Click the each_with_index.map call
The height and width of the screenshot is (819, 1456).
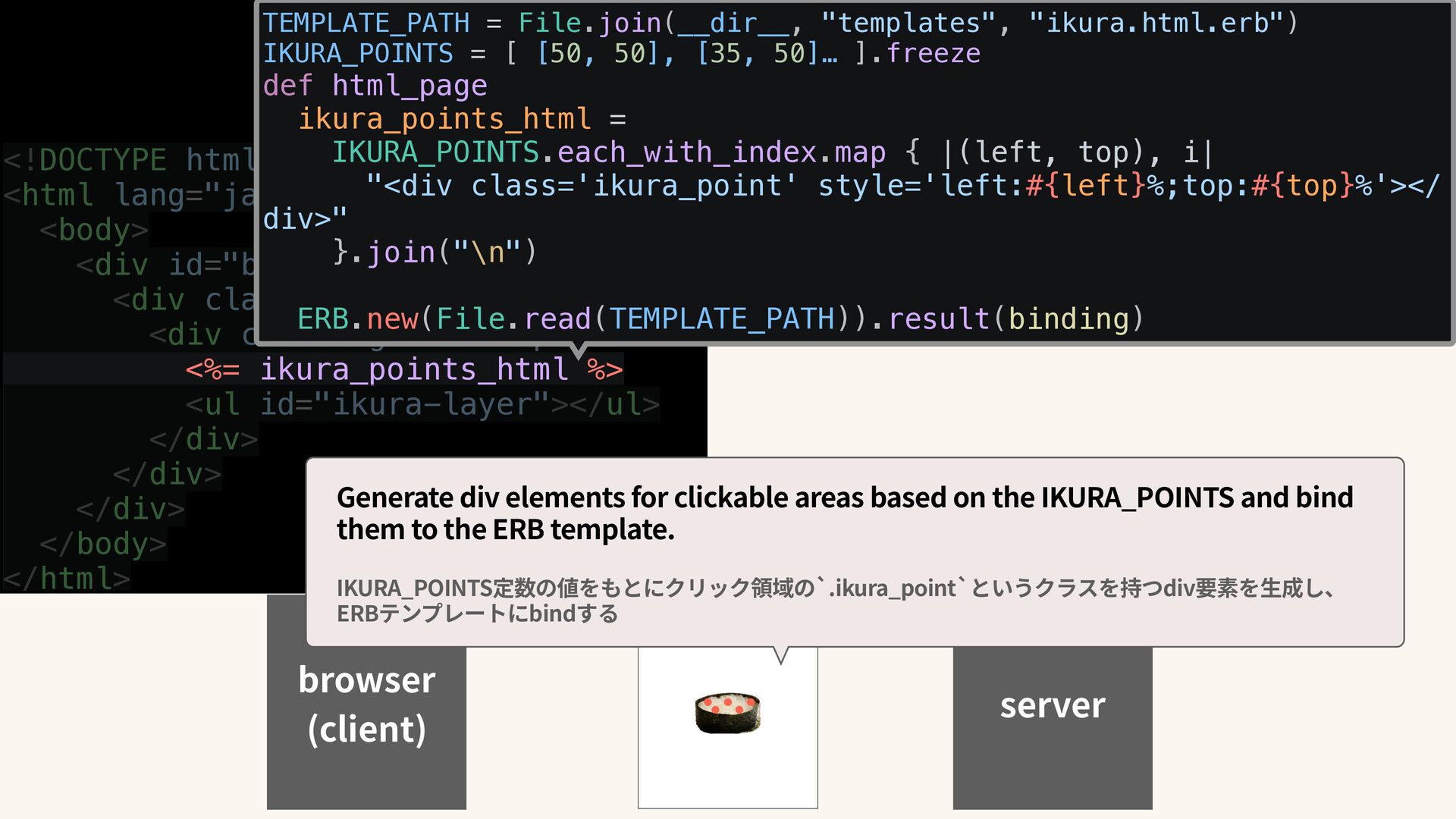point(720,152)
